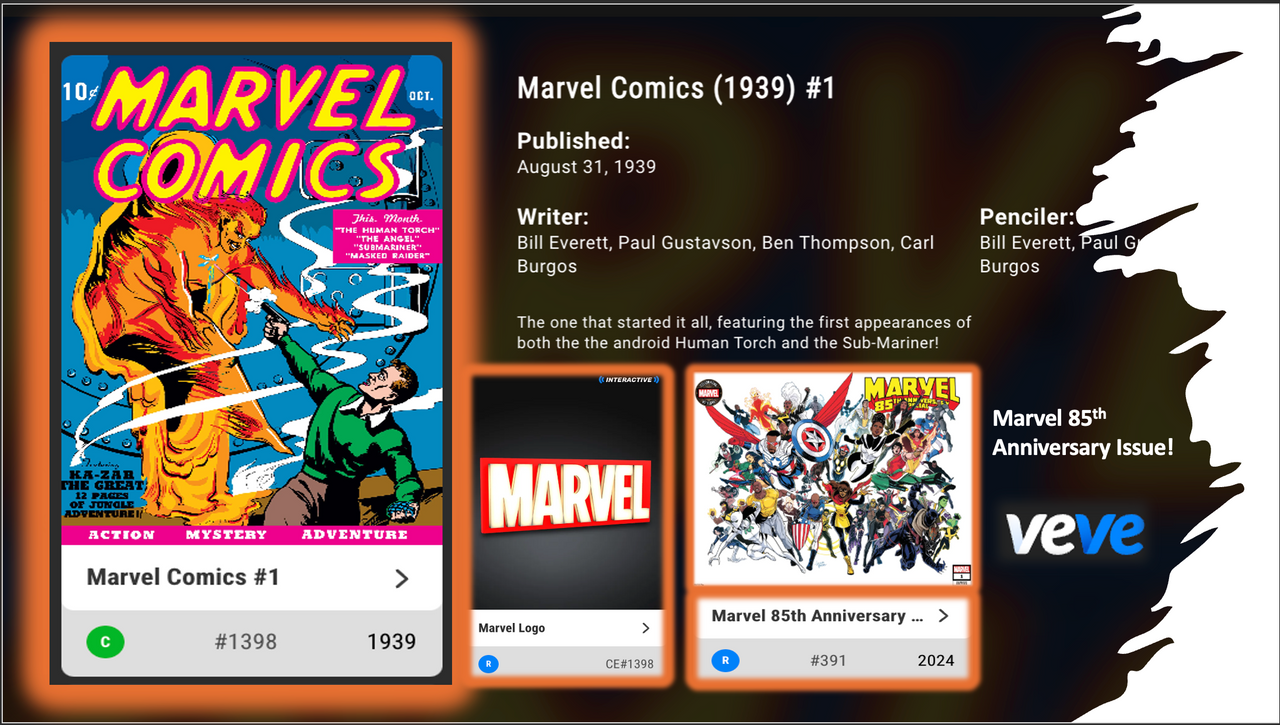Click the Interactive label on Marvel Logo card

coord(628,380)
